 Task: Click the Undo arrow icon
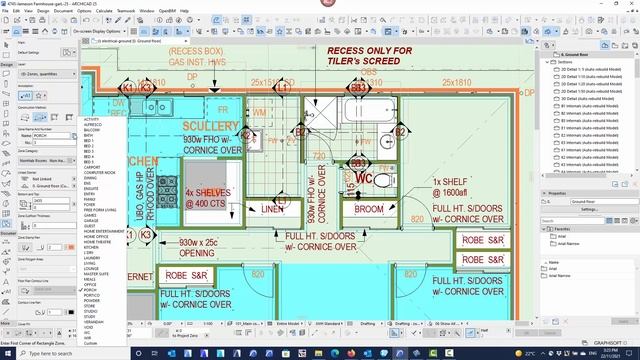coord(86,20)
